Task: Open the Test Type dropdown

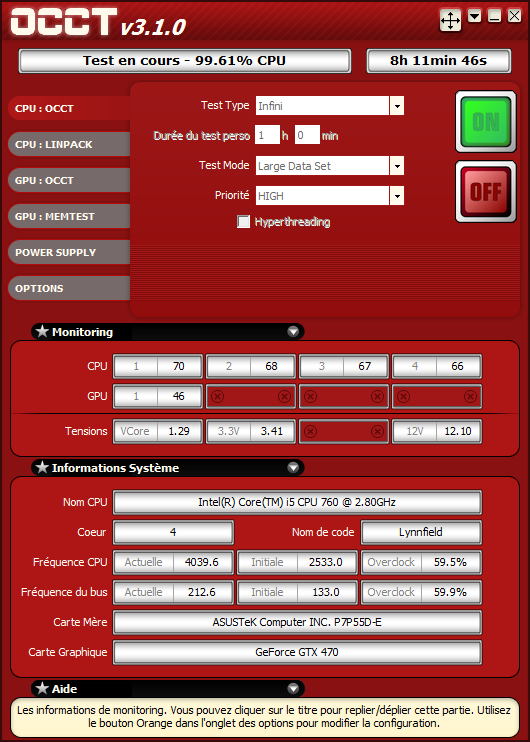Action: pos(397,106)
